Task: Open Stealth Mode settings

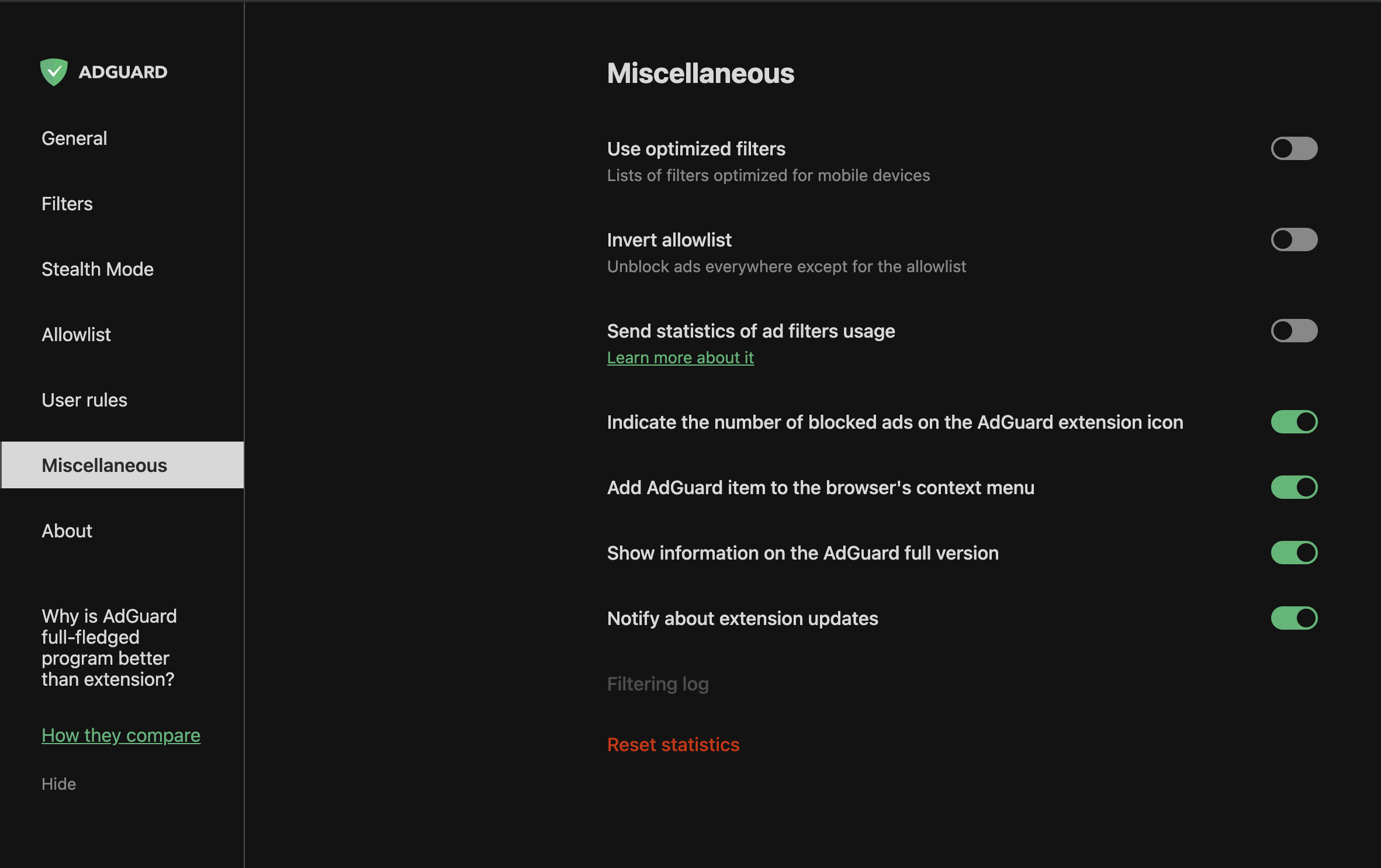Action: pyautogui.click(x=97, y=269)
